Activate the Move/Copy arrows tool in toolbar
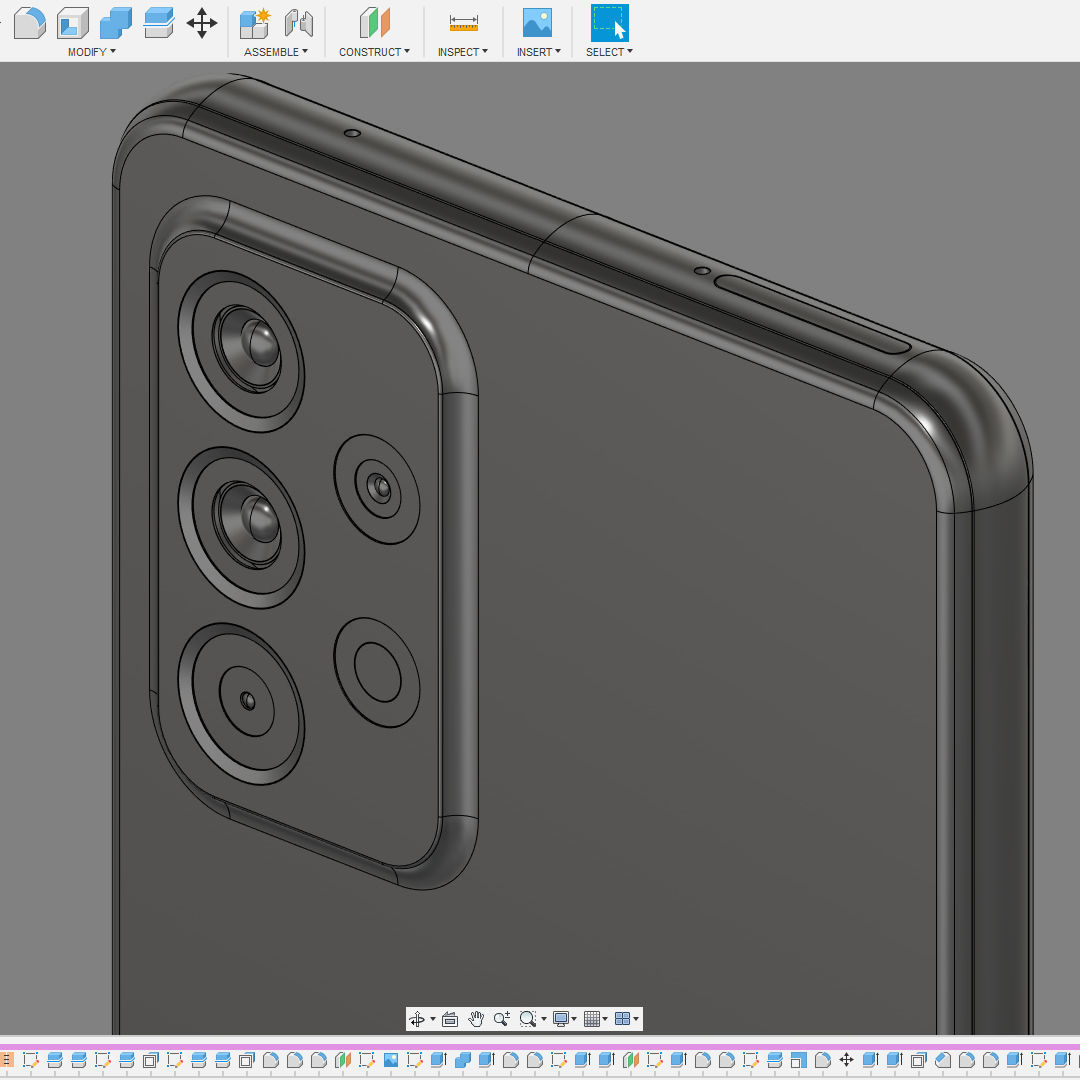The width and height of the screenshot is (1080, 1080). 202,23
